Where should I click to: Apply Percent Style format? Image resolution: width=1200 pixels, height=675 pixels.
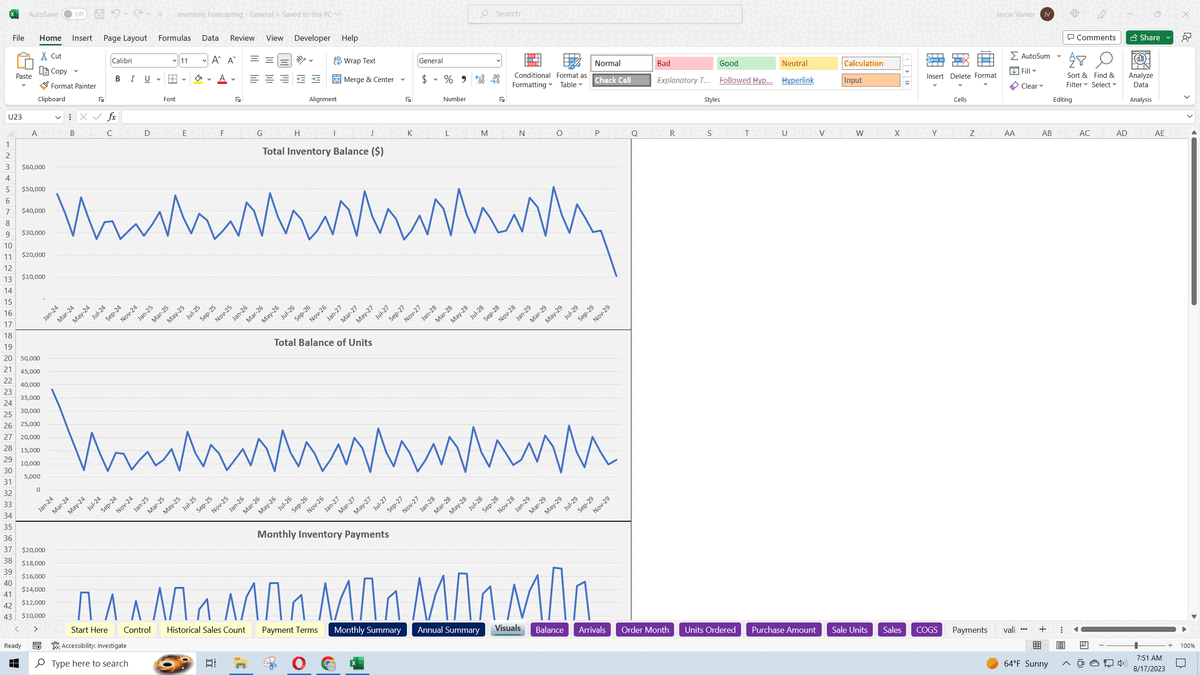tap(448, 79)
